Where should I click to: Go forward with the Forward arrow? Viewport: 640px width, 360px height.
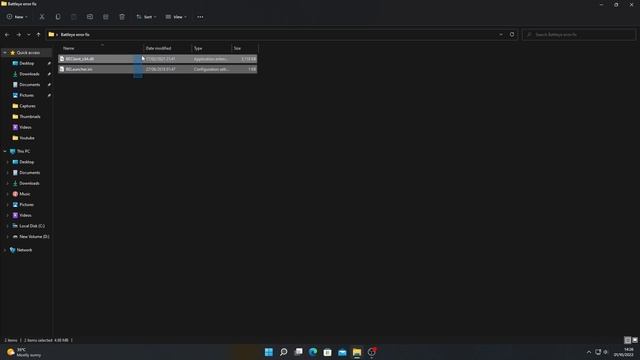(18, 35)
